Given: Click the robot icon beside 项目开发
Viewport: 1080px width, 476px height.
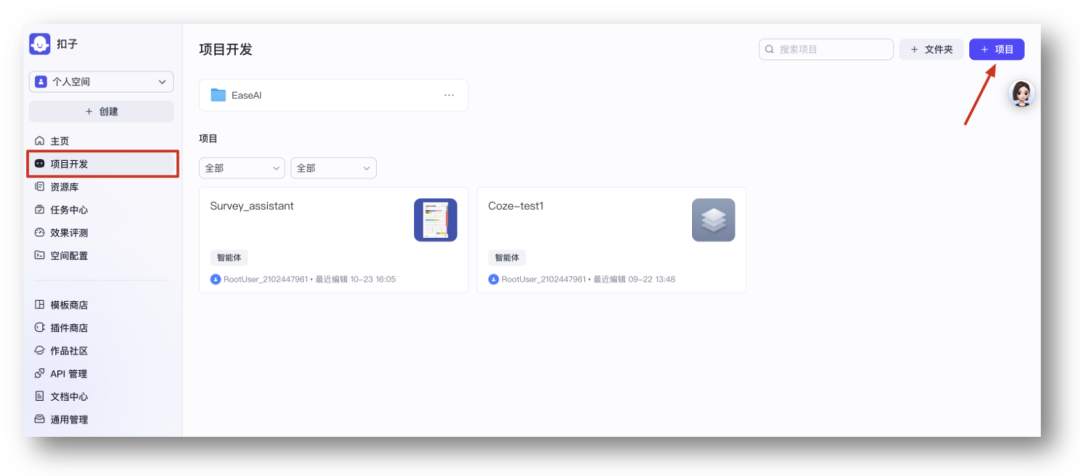Looking at the screenshot, I should (x=39, y=164).
